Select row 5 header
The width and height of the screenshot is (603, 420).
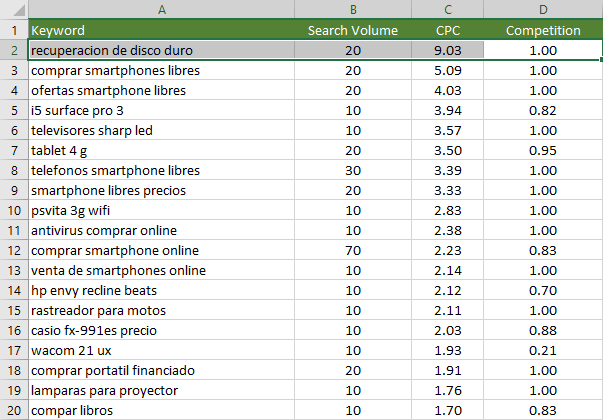tap(14, 110)
